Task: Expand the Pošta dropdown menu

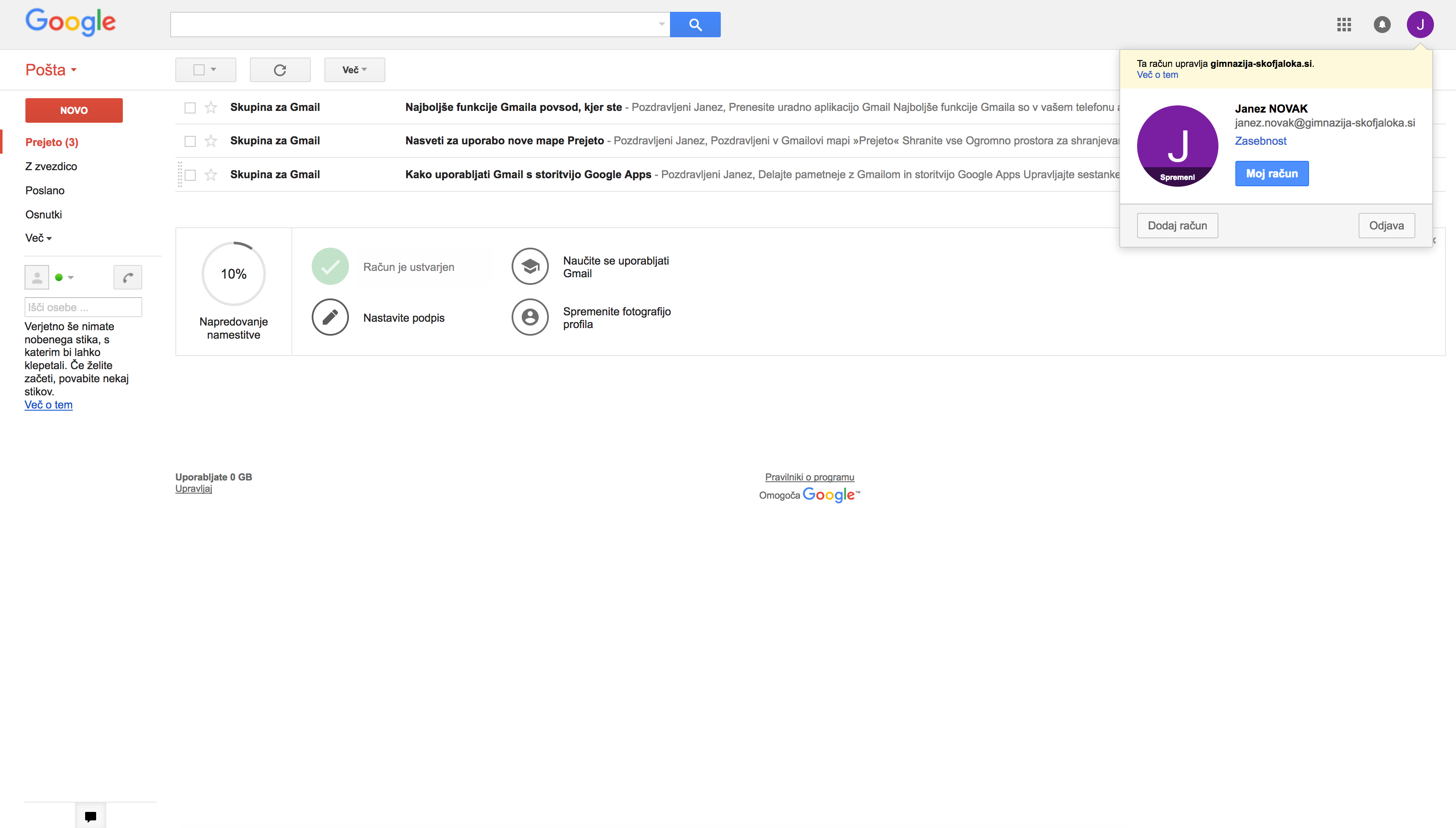Action: (51, 70)
